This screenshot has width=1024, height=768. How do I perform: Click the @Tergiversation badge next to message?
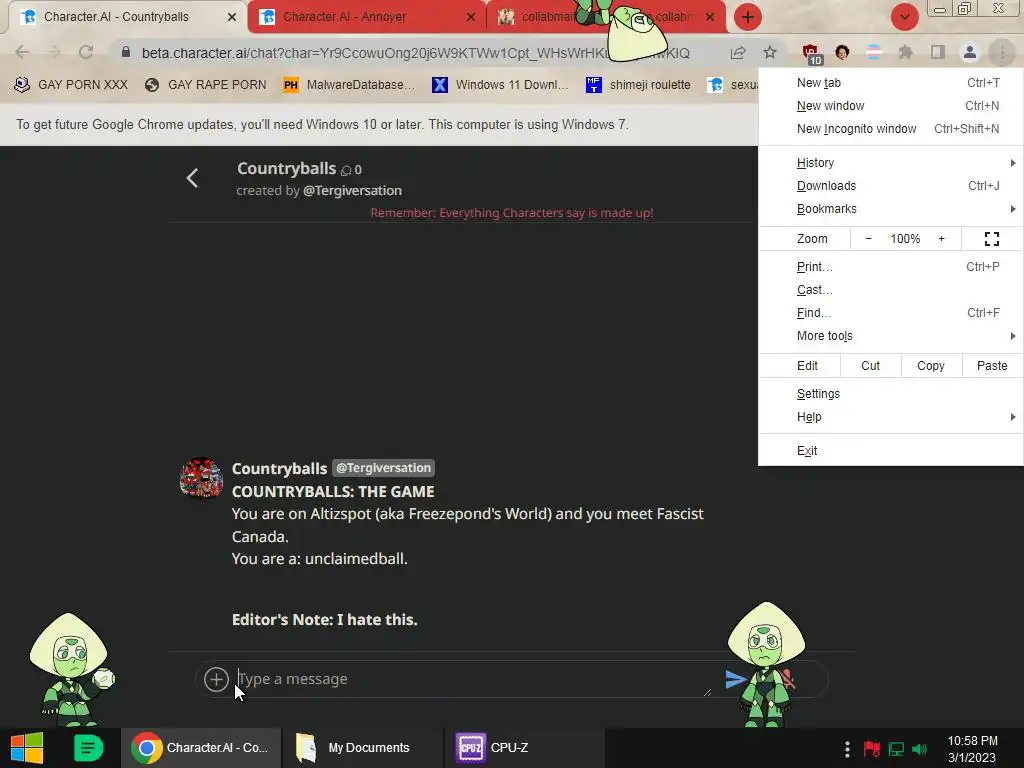point(383,468)
